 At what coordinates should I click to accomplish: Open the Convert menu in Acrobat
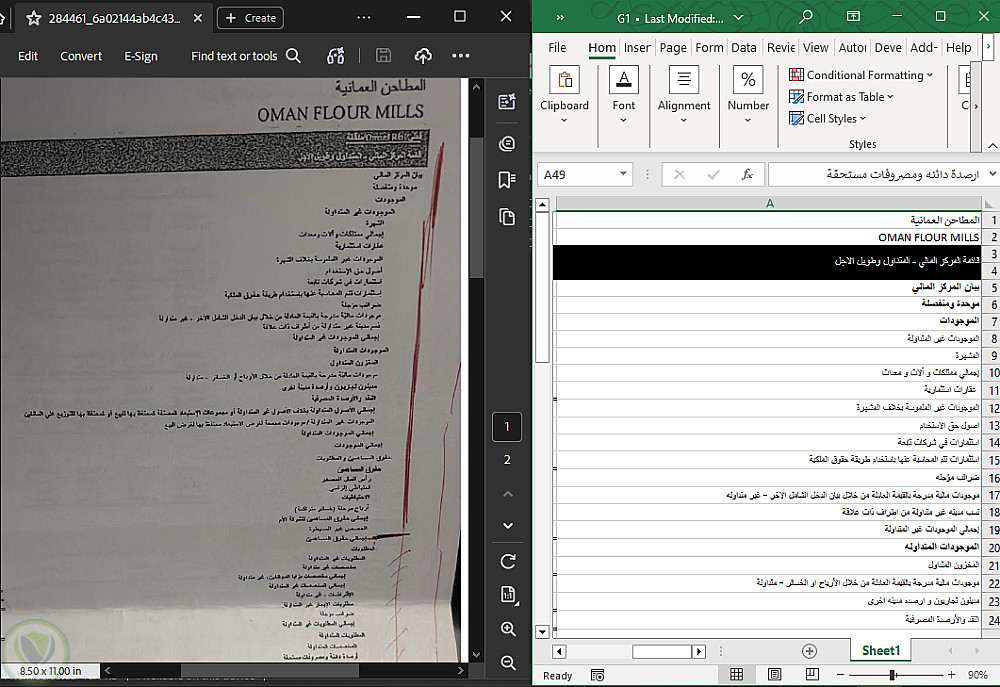(x=81, y=56)
